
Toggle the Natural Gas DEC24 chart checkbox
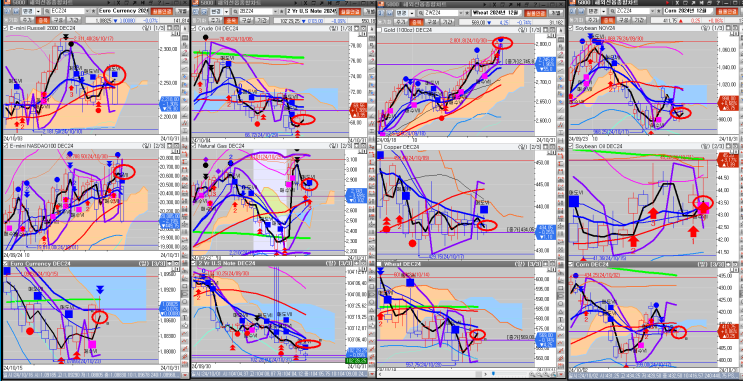193,146
